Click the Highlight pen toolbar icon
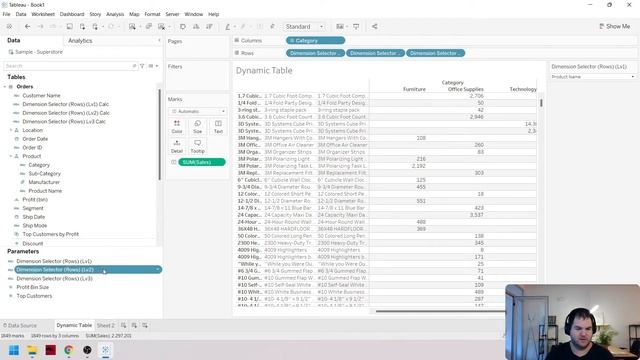 pyautogui.click(x=228, y=27)
